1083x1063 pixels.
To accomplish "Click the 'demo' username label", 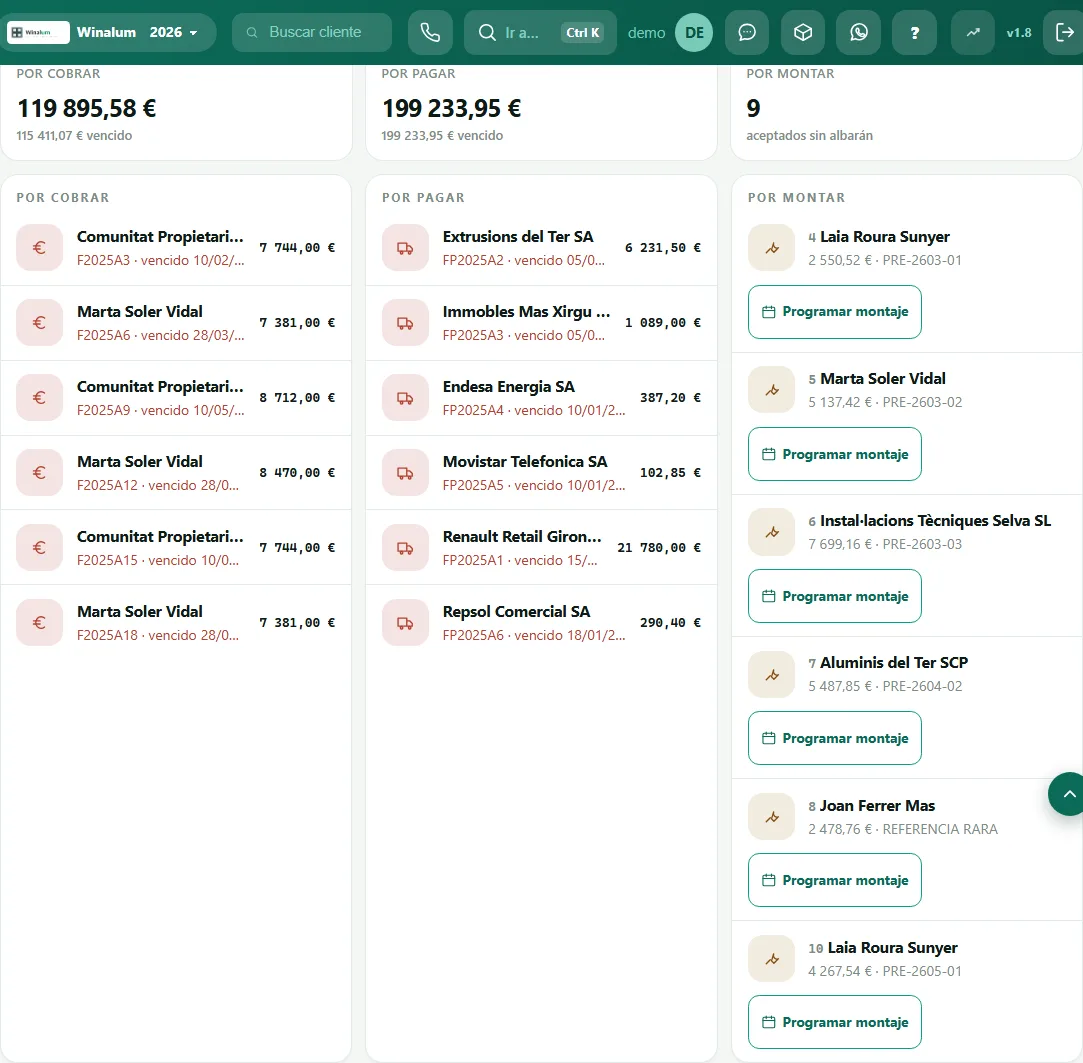I will coord(646,32).
